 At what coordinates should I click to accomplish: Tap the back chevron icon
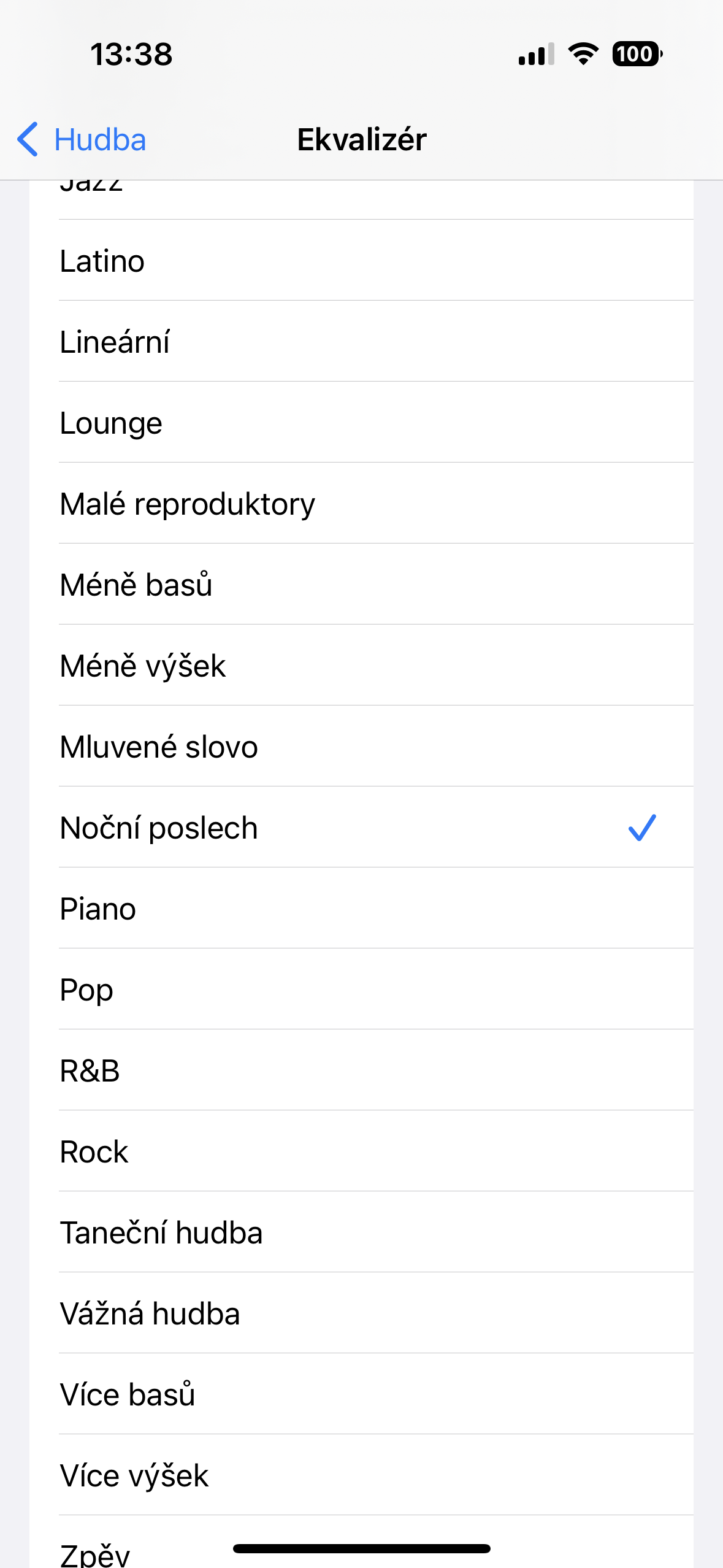coord(28,139)
